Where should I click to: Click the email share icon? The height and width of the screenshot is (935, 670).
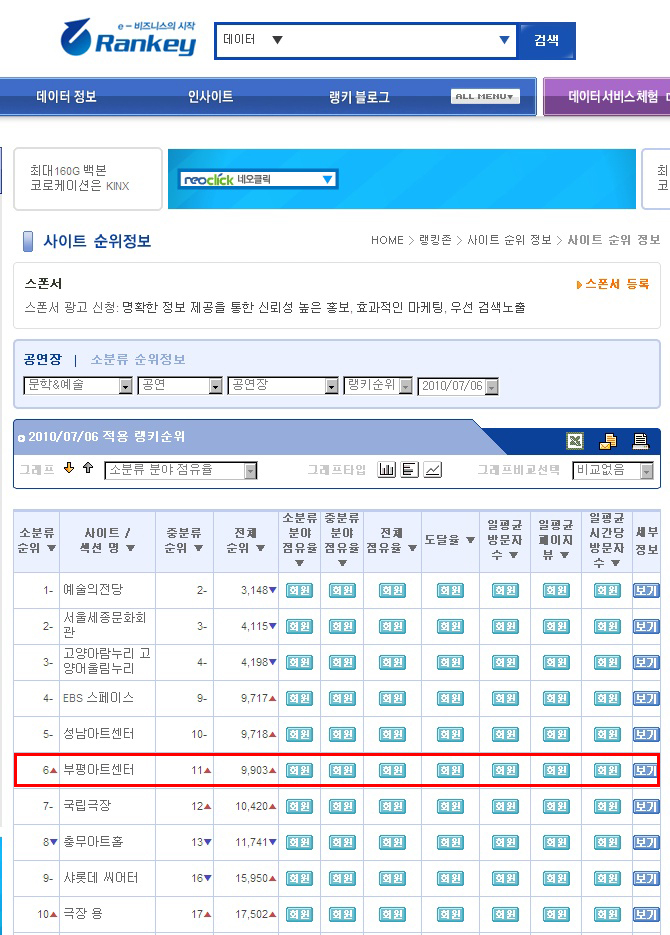pyautogui.click(x=608, y=441)
